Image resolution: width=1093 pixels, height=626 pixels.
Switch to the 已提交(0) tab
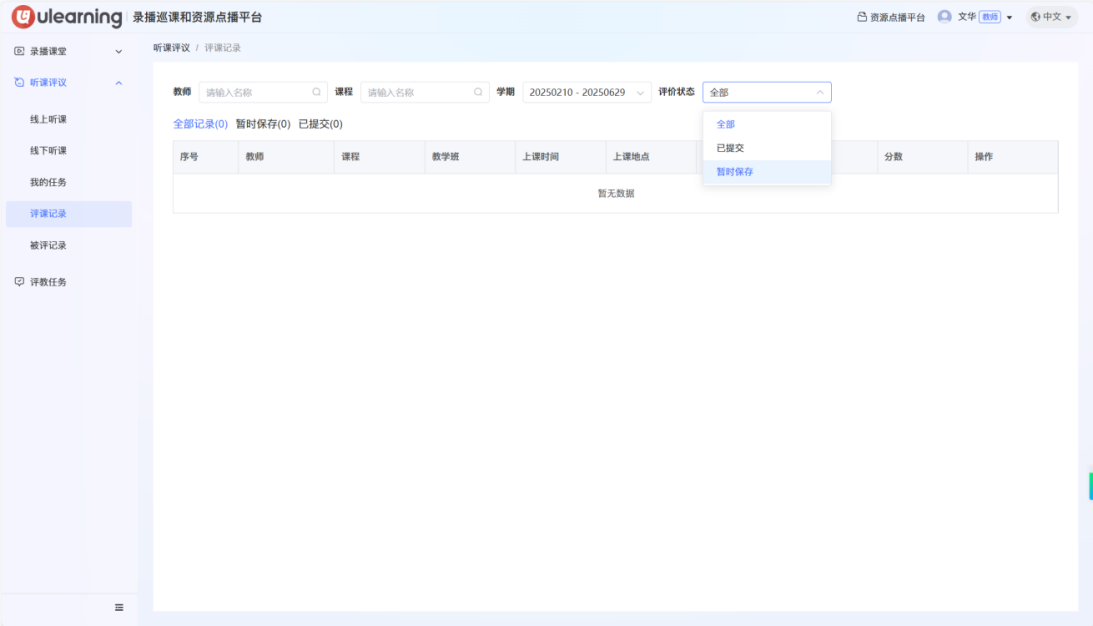[x=320, y=124]
